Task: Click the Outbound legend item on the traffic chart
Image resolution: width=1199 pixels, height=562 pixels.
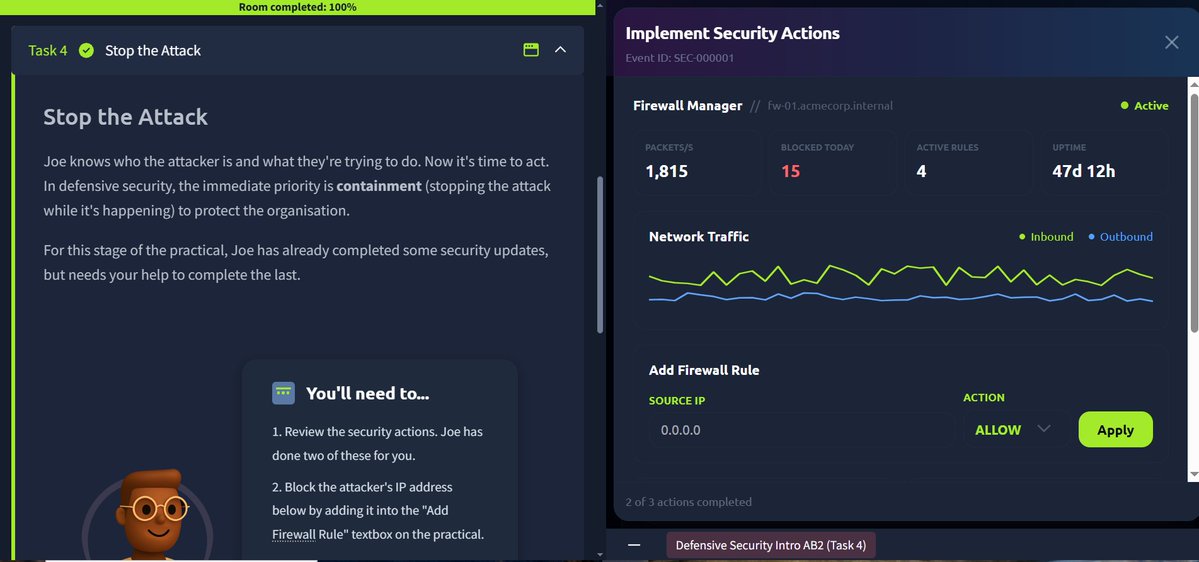Action: pos(1120,237)
